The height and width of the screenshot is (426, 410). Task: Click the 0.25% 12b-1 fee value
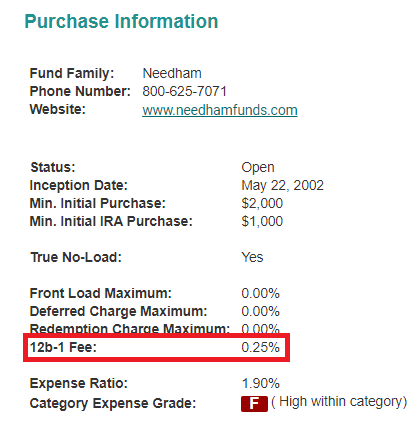260,347
